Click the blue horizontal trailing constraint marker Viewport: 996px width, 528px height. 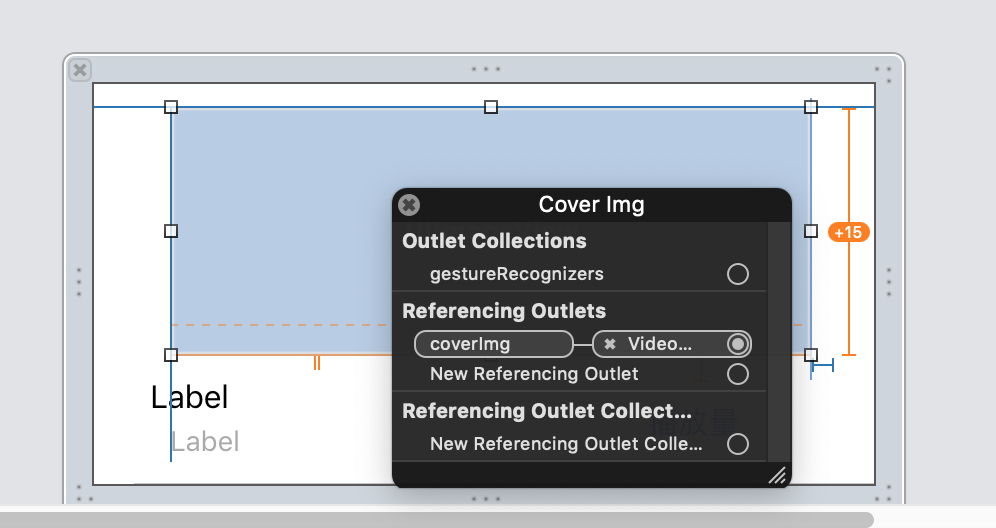click(x=823, y=365)
